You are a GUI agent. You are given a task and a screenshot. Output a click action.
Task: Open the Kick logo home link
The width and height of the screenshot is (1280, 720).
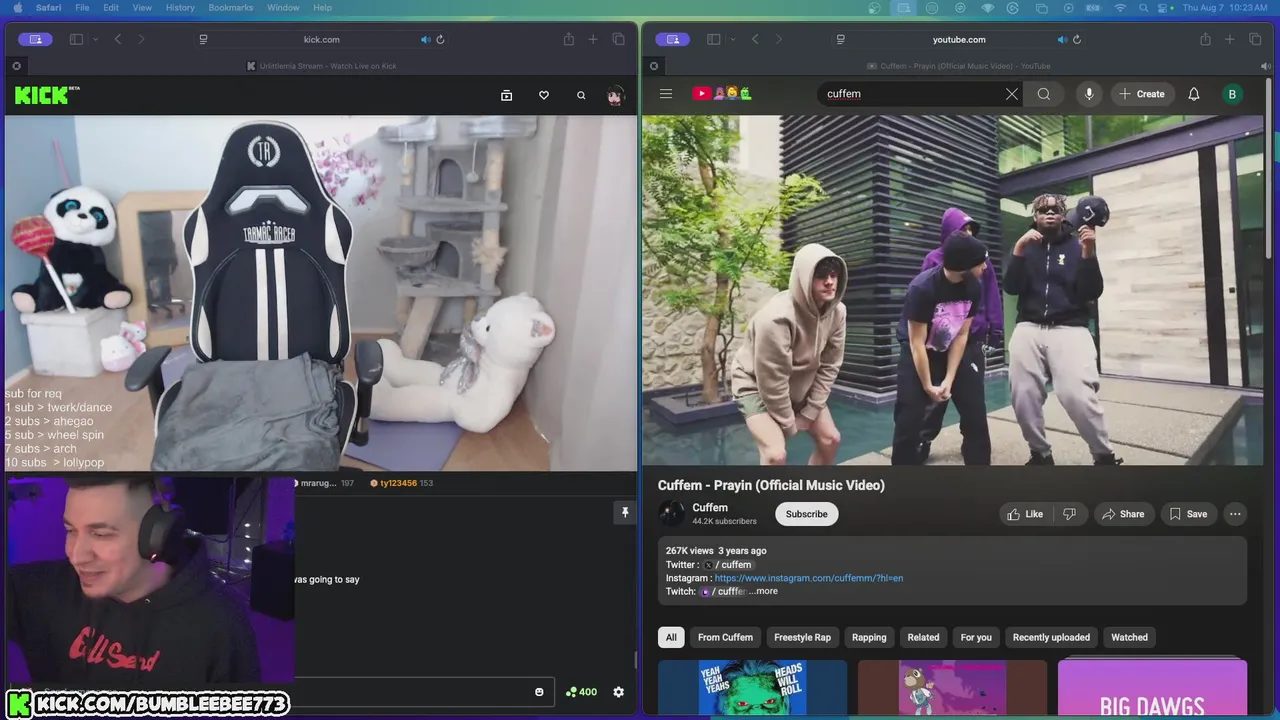[x=47, y=95]
